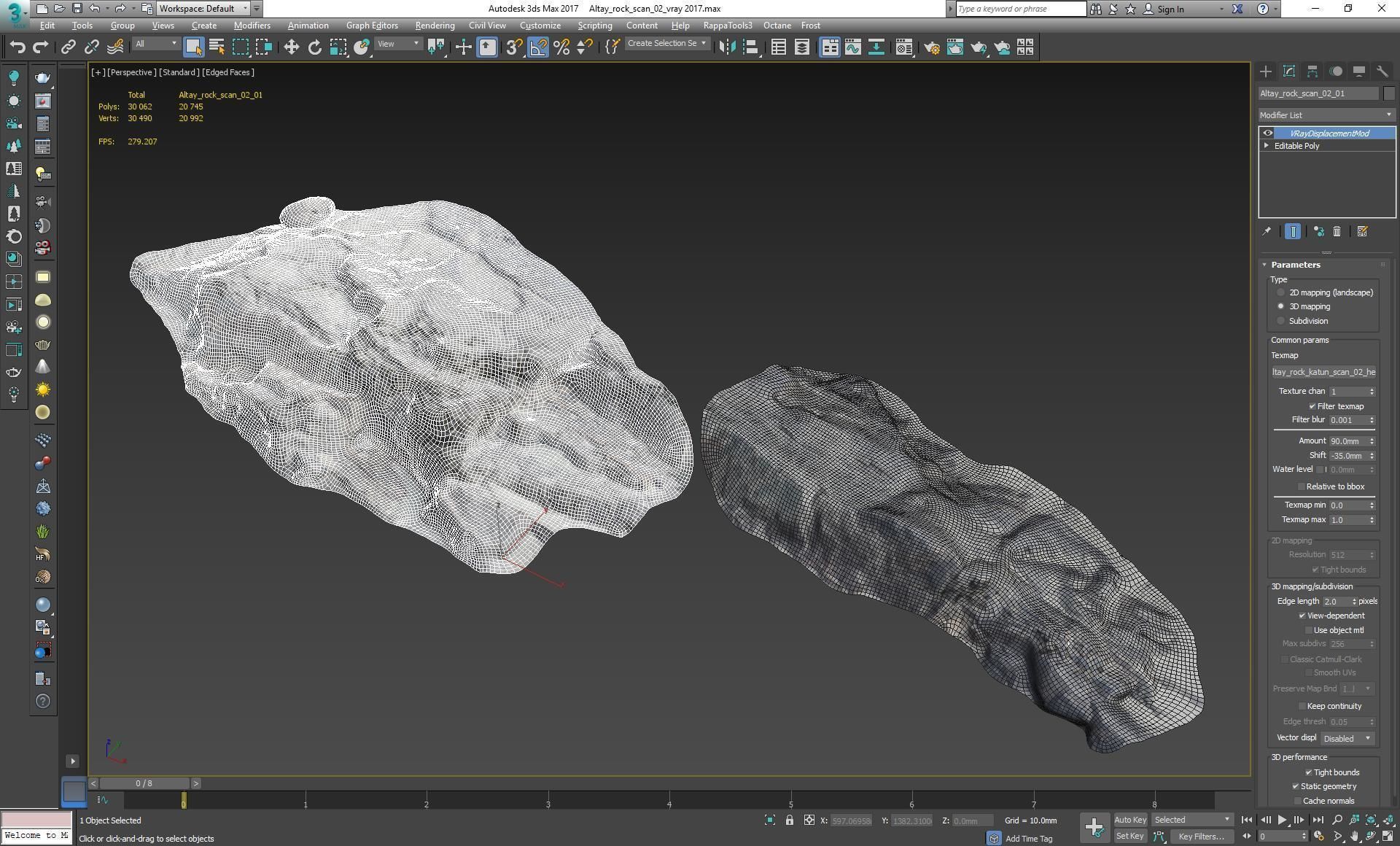The height and width of the screenshot is (846, 1400).
Task: Click the Pin Stack icon
Action: (1267, 231)
